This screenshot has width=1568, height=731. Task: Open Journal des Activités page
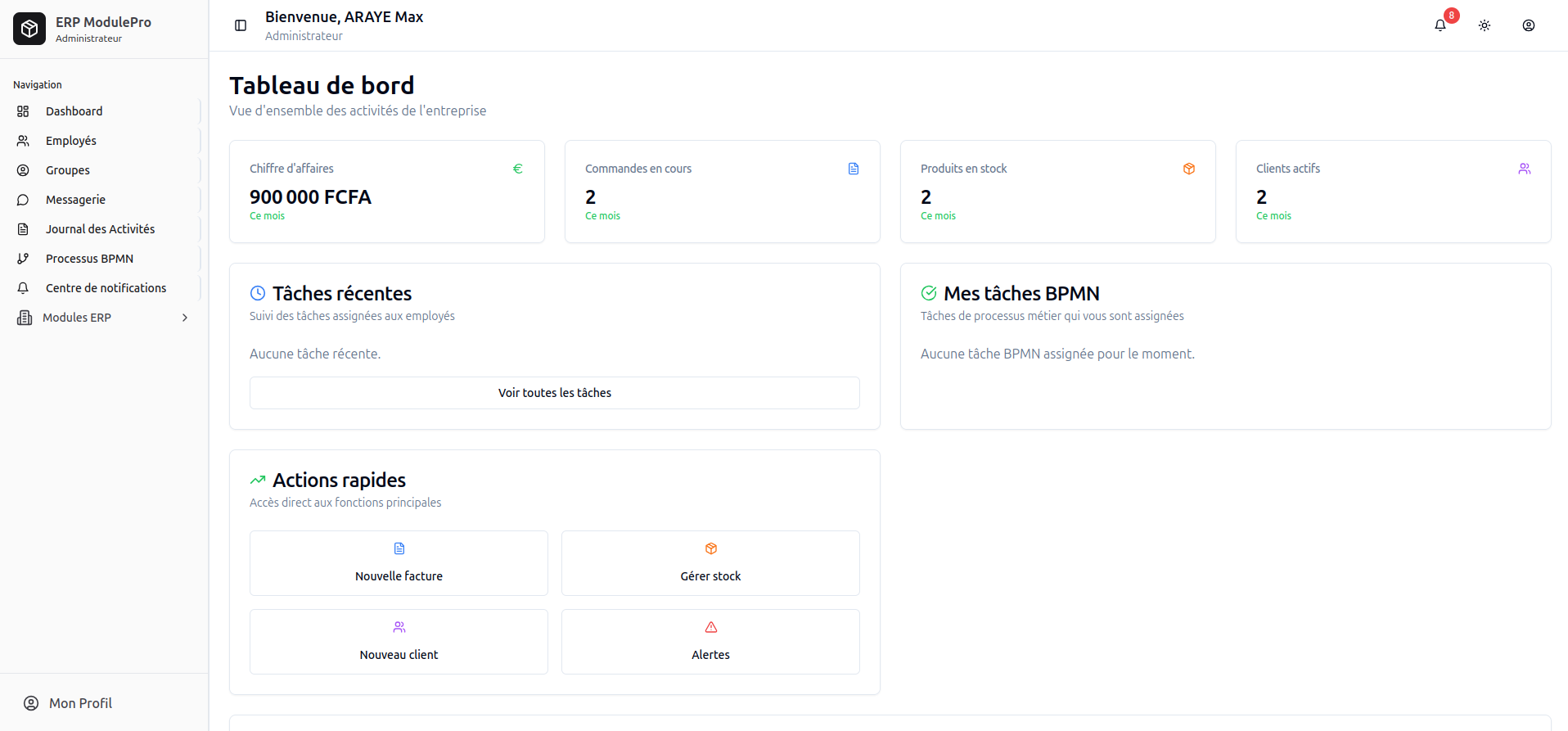[x=100, y=229]
